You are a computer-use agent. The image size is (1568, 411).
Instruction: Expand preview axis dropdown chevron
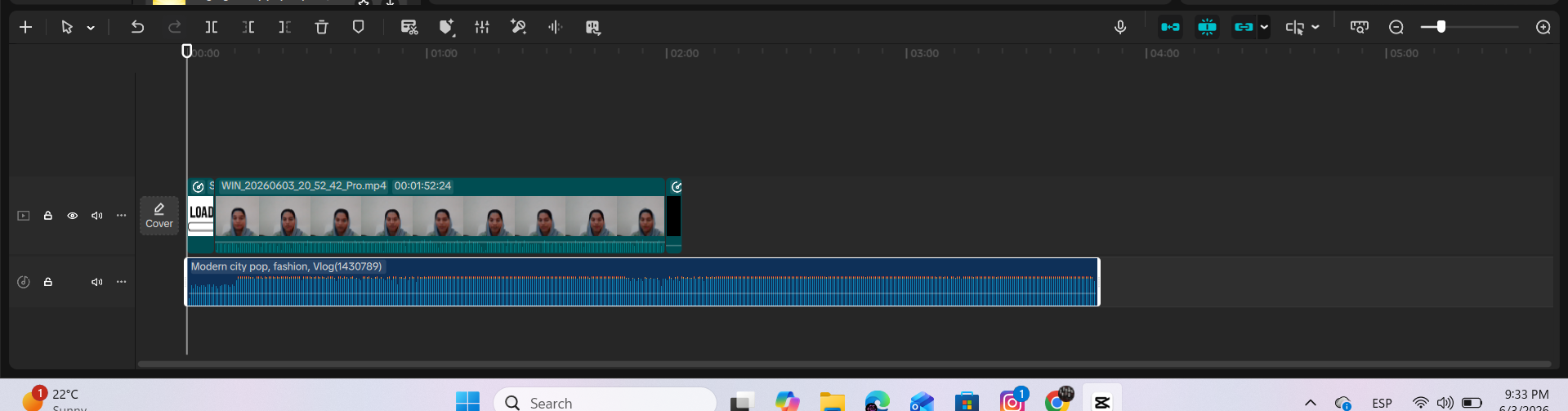pyautogui.click(x=1316, y=28)
